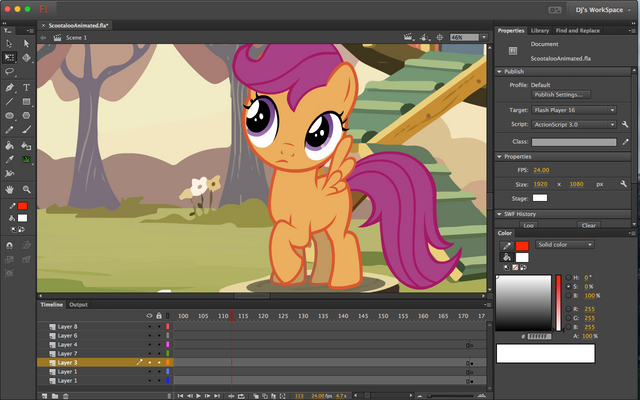This screenshot has height=400, width=640.
Task: Select the Free Transform tool
Action: click(9, 58)
